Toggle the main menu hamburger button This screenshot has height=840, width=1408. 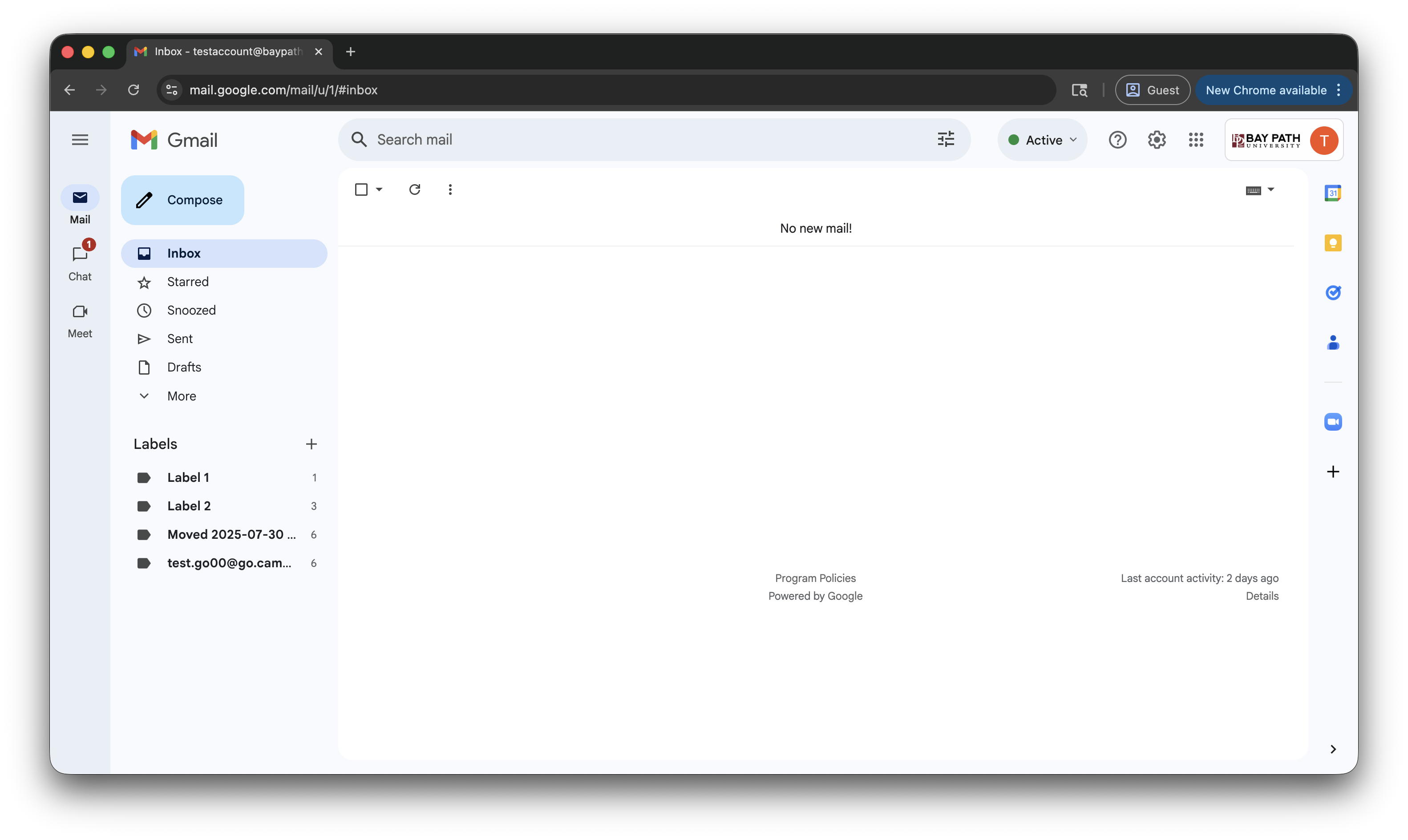tap(80, 140)
